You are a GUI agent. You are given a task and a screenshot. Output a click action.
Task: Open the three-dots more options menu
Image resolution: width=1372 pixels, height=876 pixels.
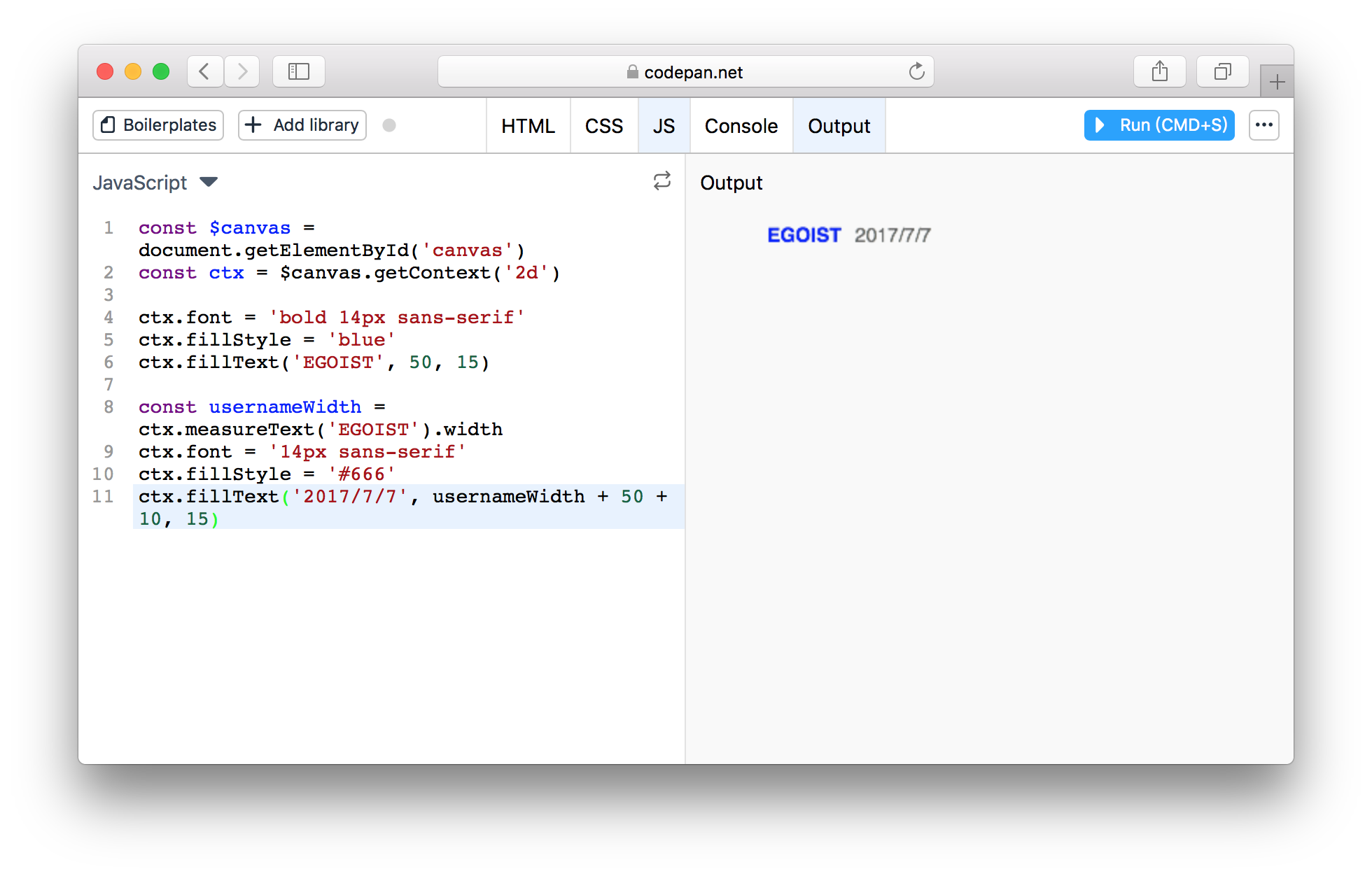(1263, 125)
